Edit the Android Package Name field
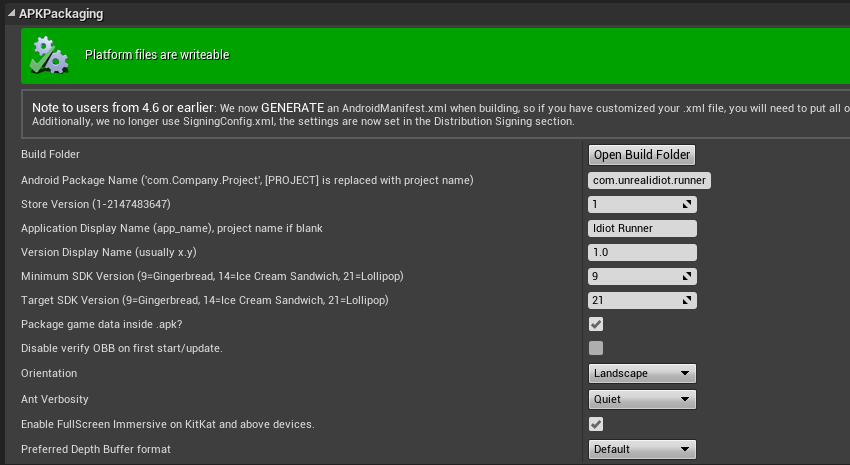Screen dimensions: 850x465 (649, 180)
